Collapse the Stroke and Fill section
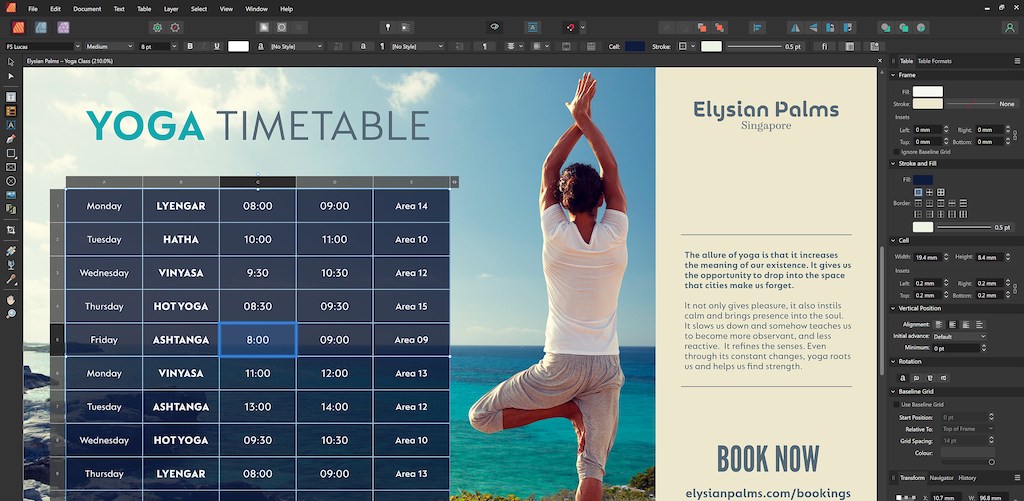The height and width of the screenshot is (501, 1024). tap(893, 163)
